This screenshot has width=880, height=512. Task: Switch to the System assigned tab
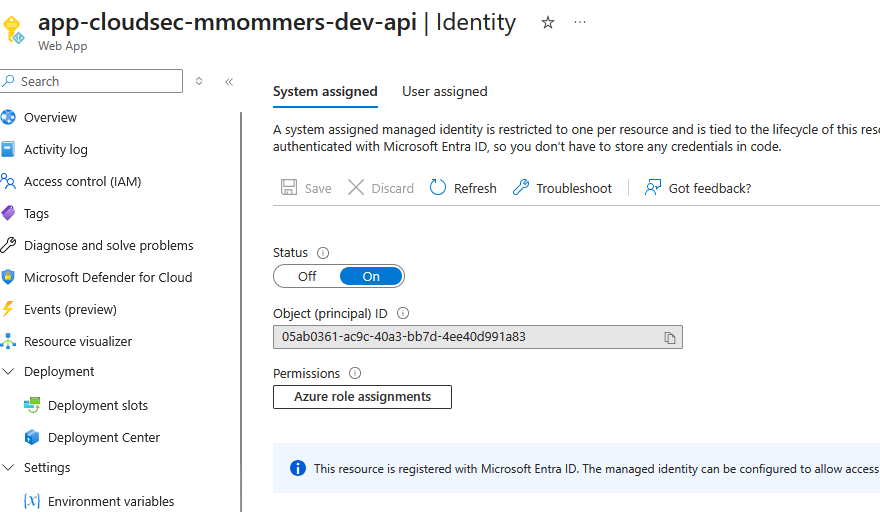(325, 92)
